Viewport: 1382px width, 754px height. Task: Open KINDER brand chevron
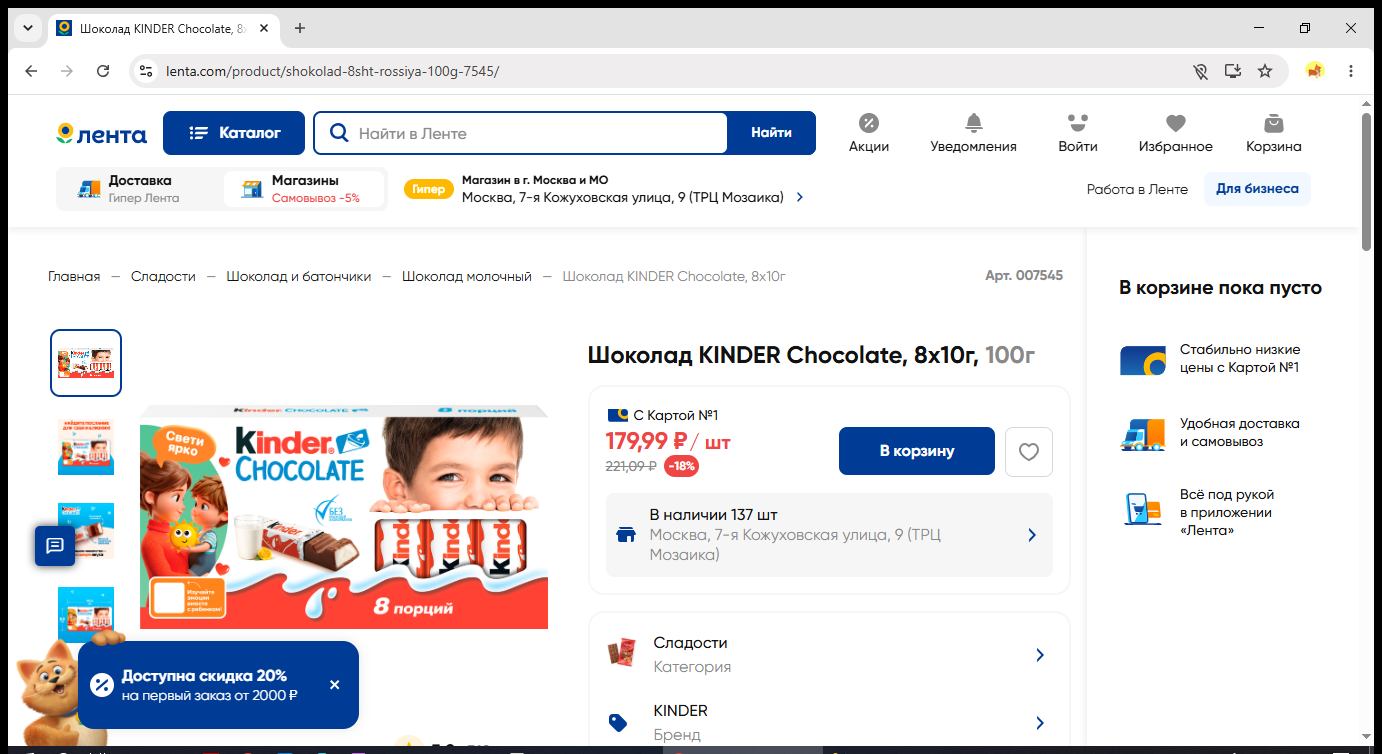pyautogui.click(x=1040, y=723)
